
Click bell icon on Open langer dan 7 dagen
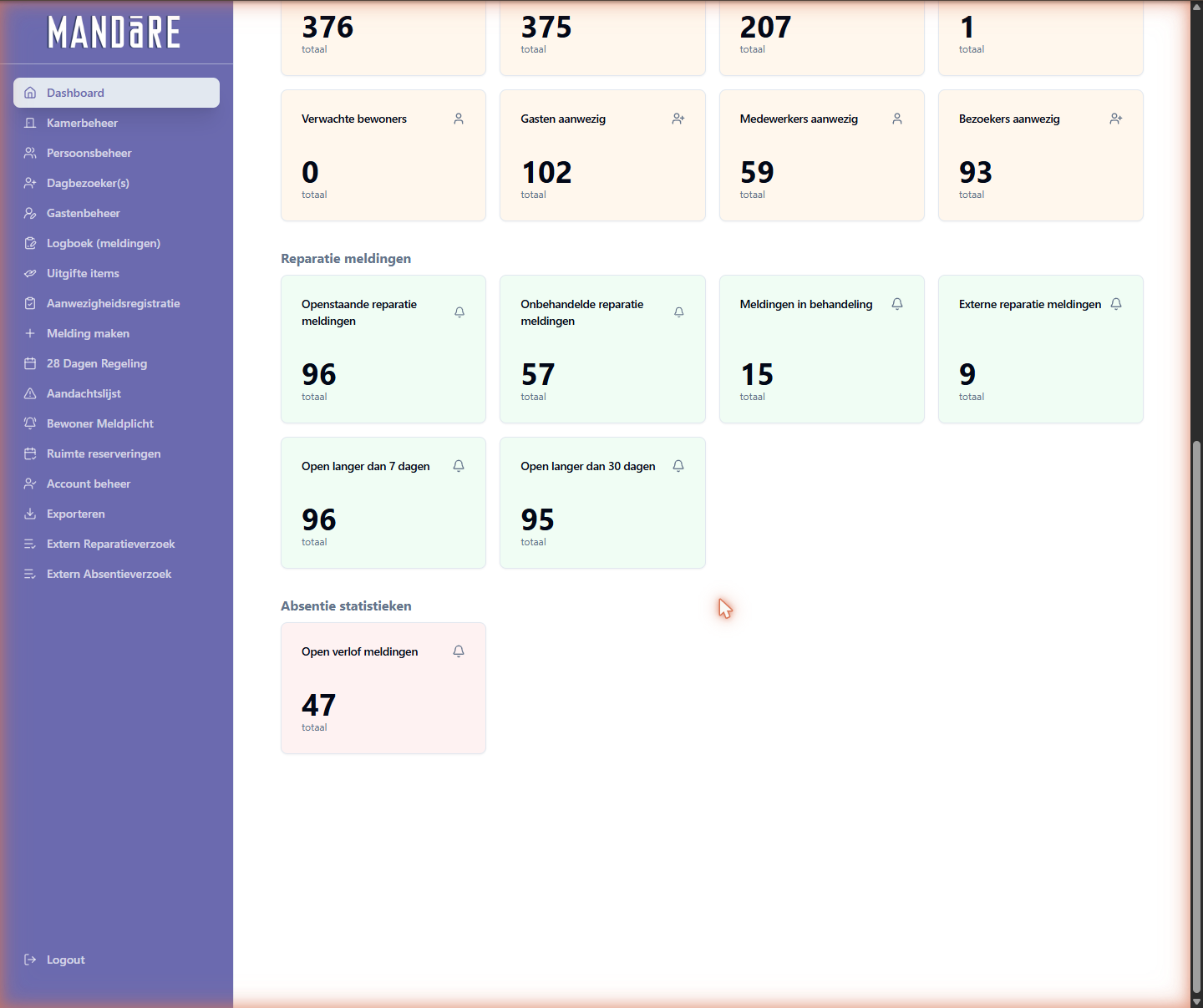click(459, 466)
